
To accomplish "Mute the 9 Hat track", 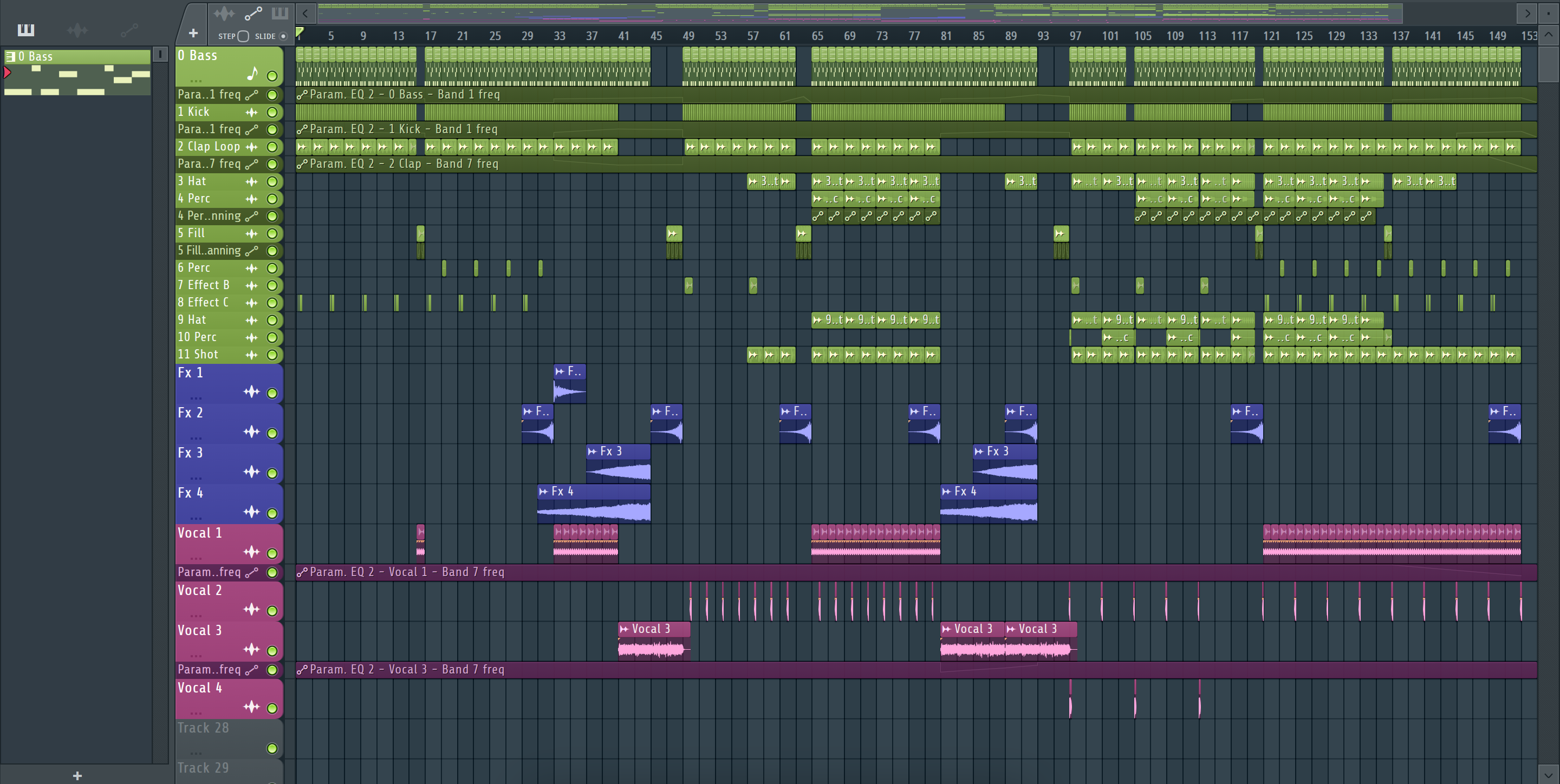I will tap(272, 320).
